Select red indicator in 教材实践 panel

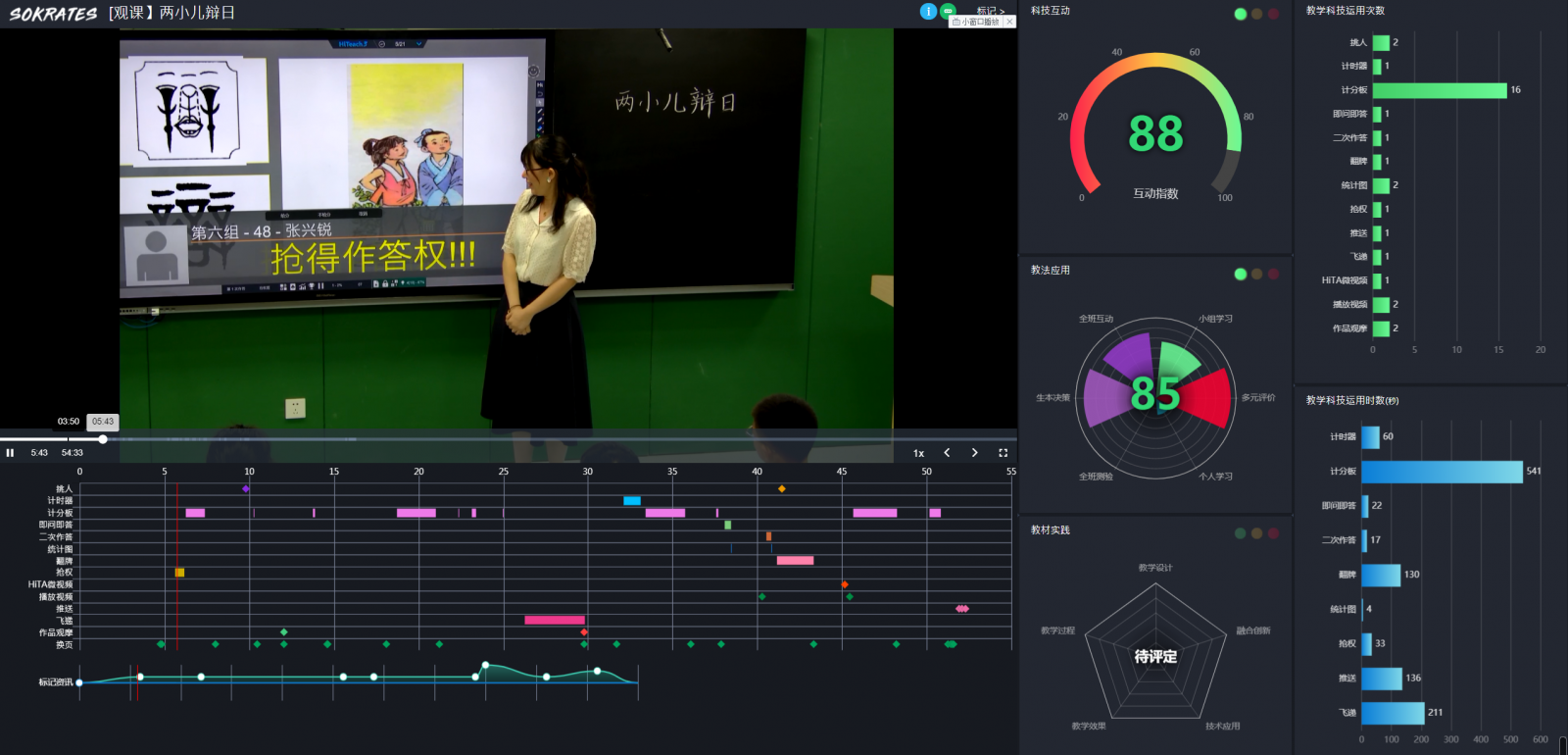(x=1274, y=533)
